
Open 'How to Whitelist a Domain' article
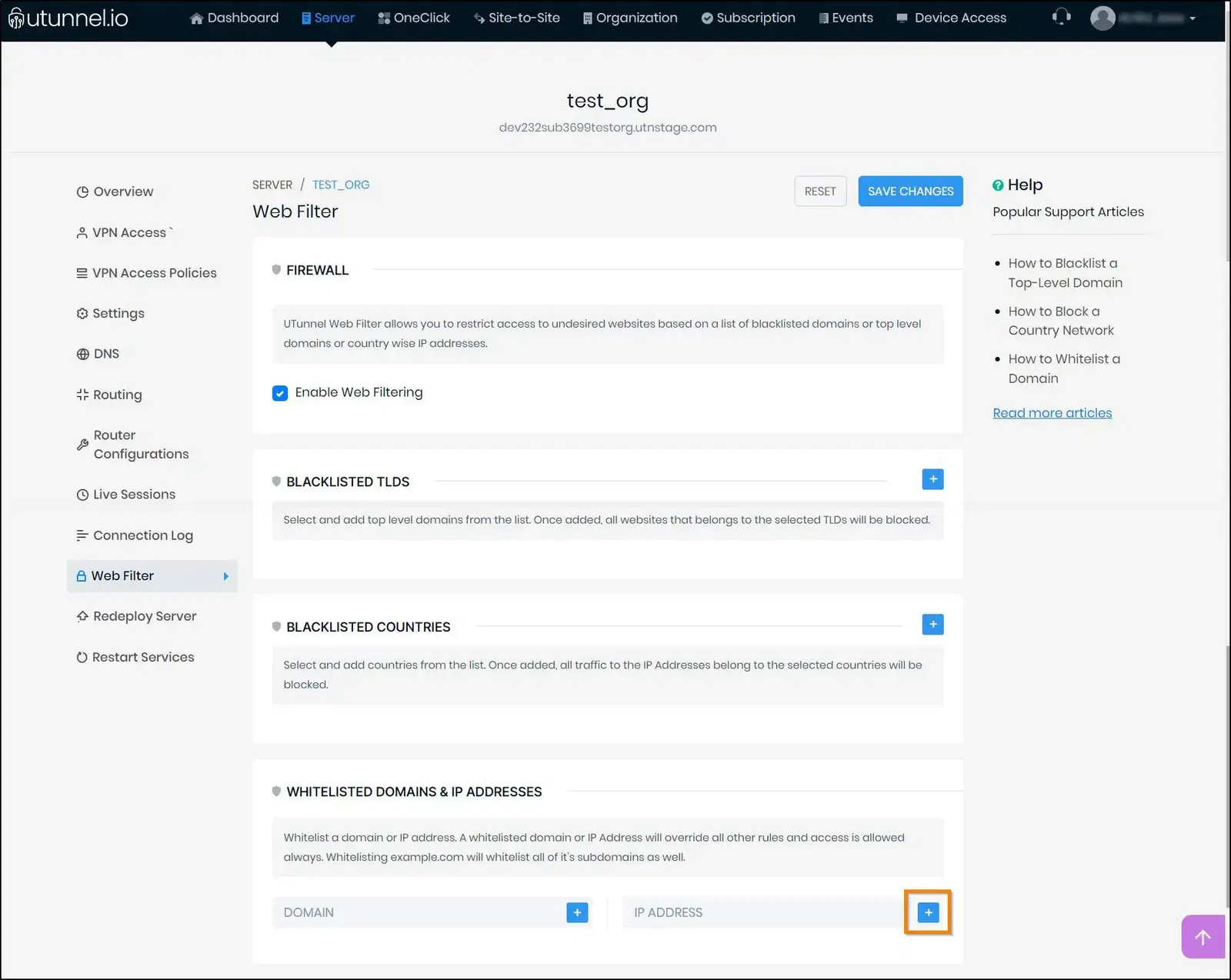point(1064,368)
